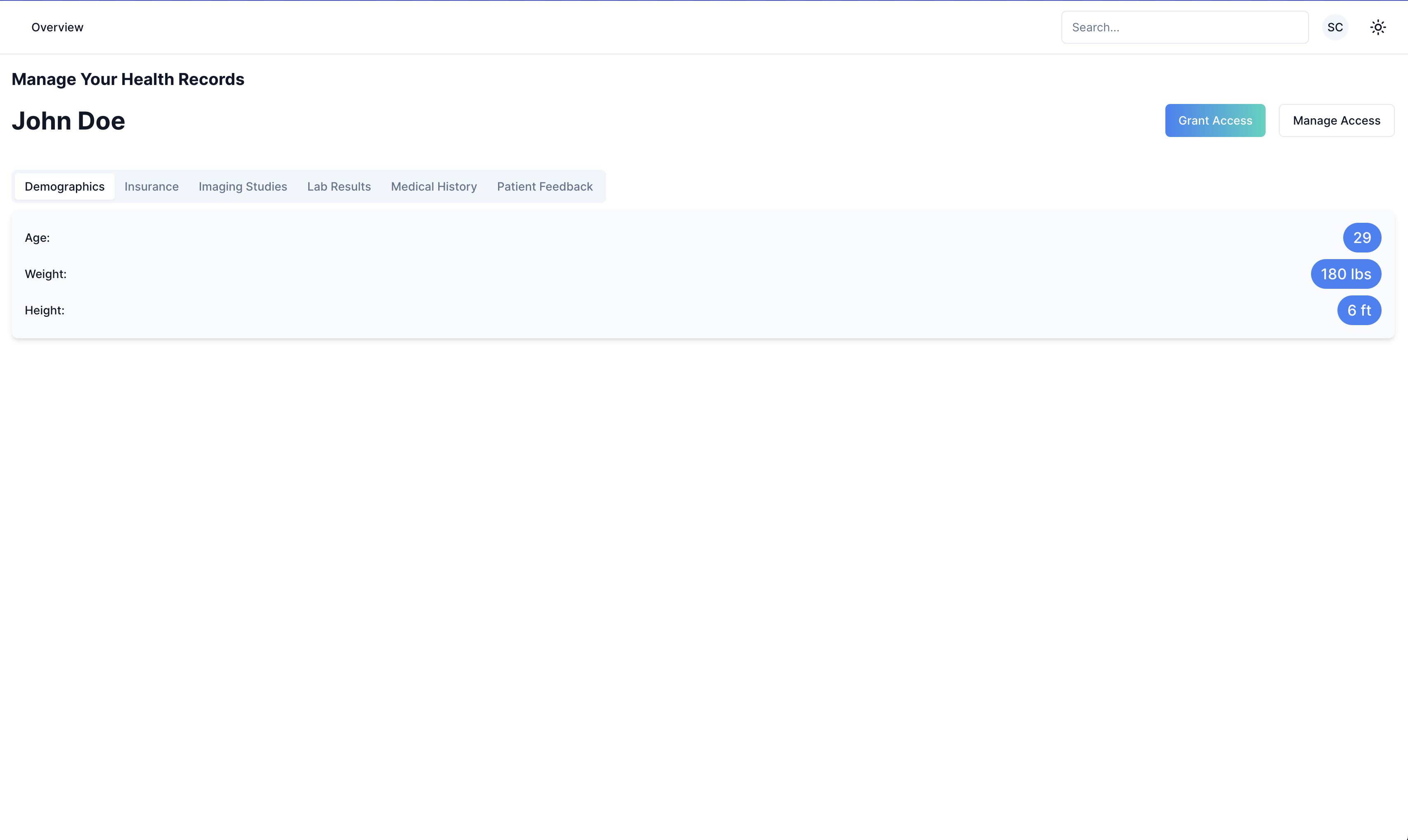The image size is (1408, 840).
Task: Click the 6 ft height badge
Action: click(x=1358, y=310)
